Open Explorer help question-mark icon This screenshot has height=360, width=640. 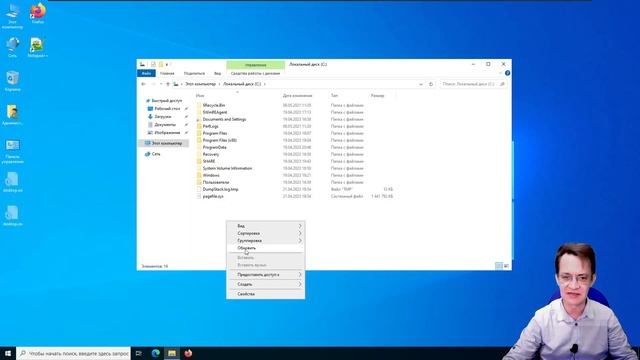507,73
